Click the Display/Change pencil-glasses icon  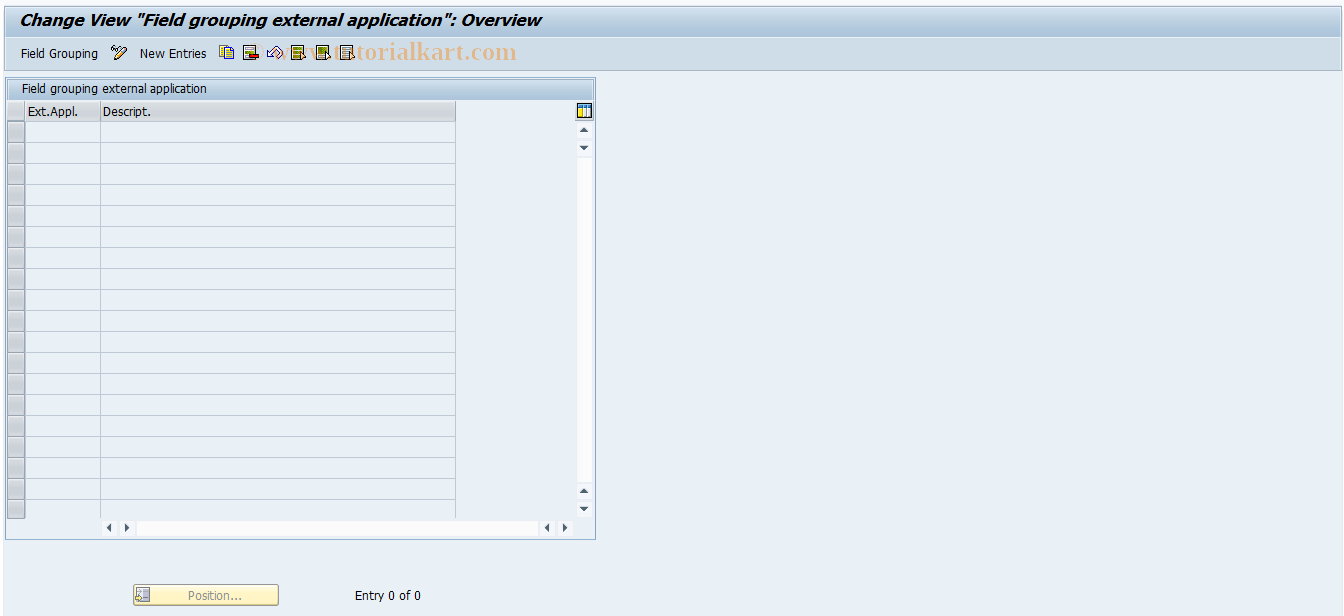click(119, 53)
